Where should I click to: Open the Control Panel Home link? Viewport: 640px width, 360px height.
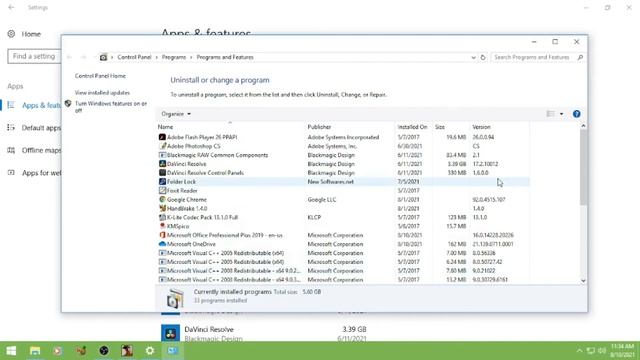(100, 76)
